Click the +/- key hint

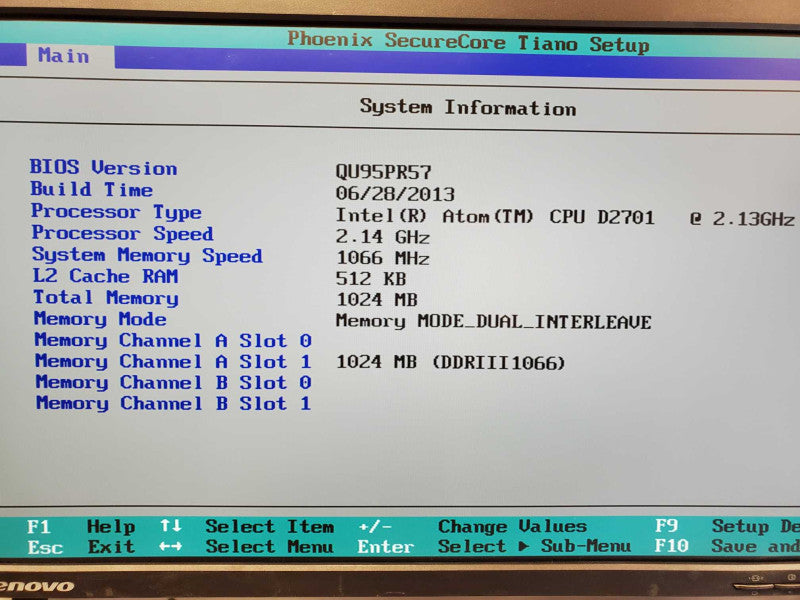tap(375, 527)
